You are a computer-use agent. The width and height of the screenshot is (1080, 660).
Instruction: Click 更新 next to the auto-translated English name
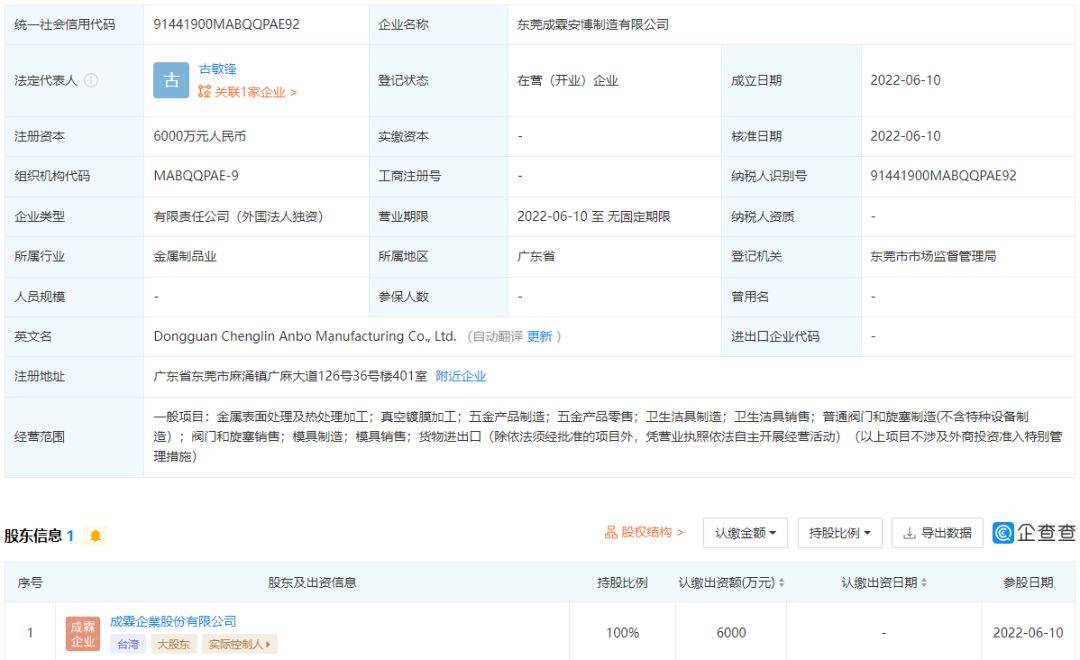(539, 336)
